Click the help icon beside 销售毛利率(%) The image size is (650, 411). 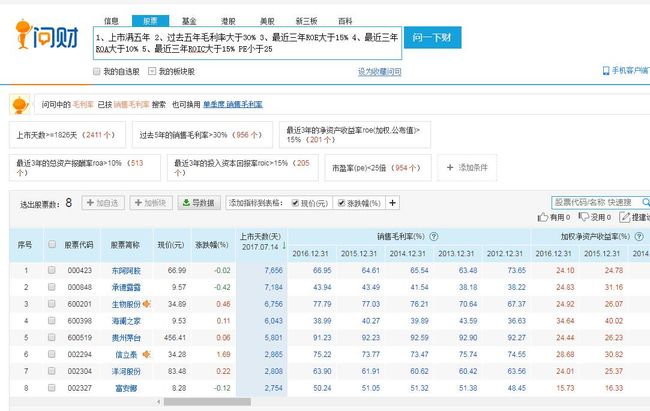[434, 237]
